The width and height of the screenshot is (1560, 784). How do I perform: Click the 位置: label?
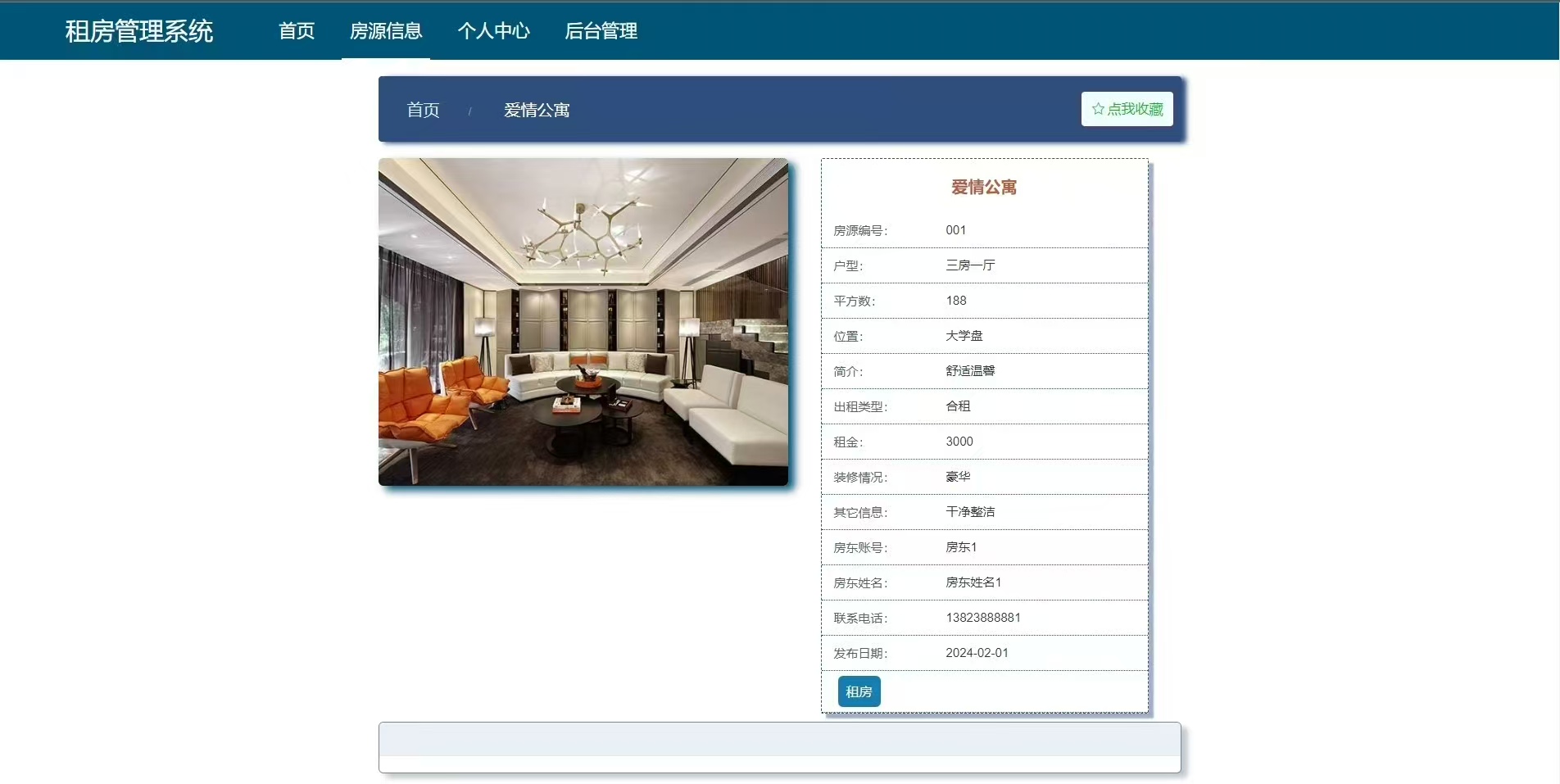pos(848,337)
